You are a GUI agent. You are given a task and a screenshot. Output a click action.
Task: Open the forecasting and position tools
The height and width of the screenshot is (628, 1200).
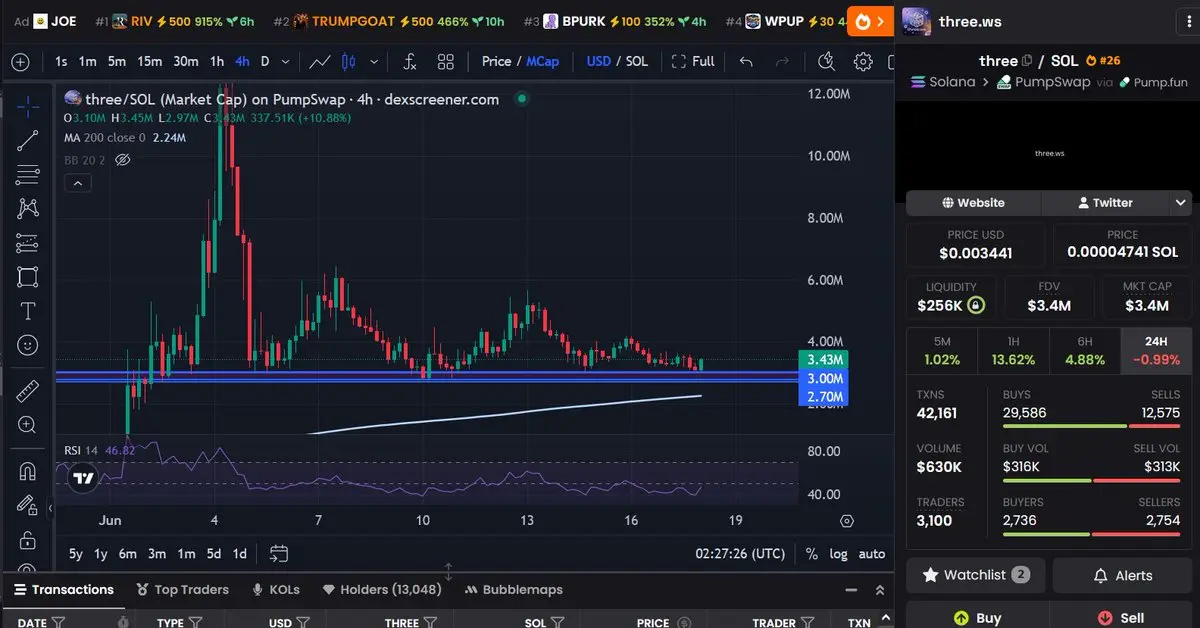click(27, 242)
